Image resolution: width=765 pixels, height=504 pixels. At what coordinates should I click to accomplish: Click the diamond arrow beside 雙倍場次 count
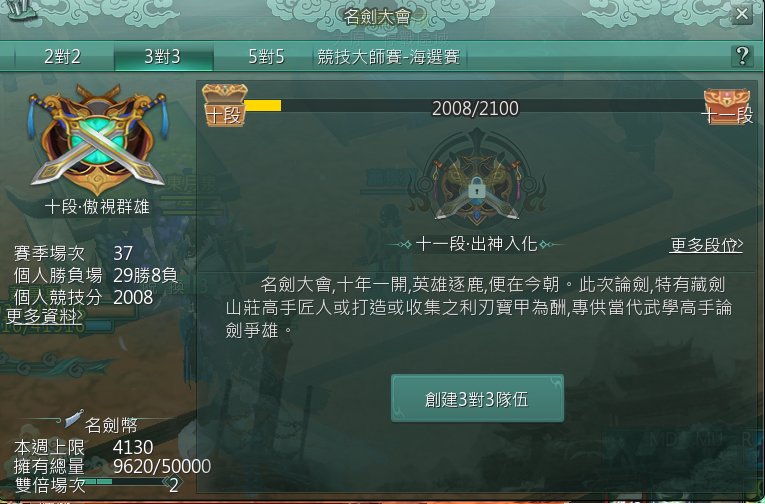pos(174,484)
